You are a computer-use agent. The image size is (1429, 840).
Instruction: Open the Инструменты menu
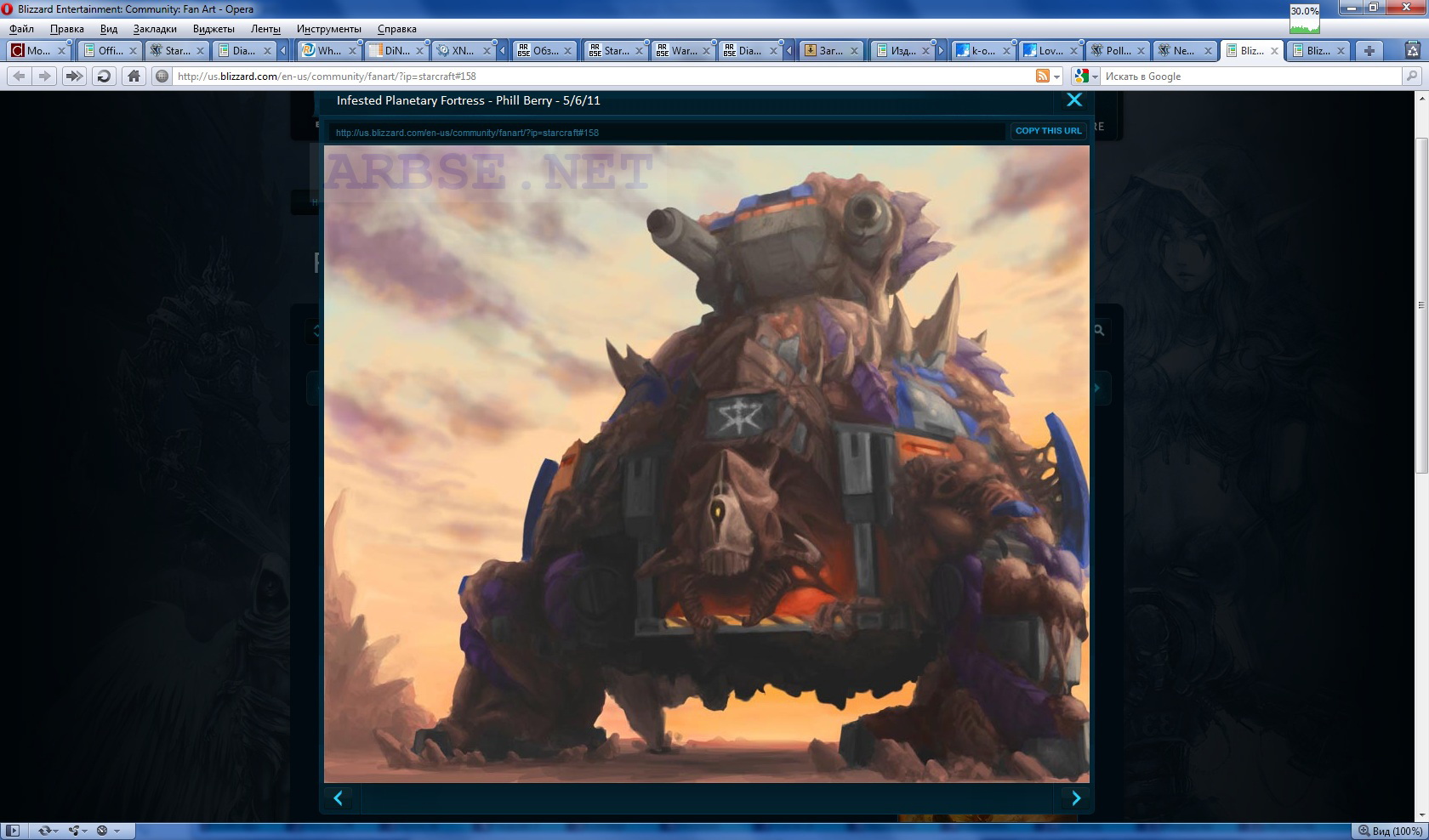(x=328, y=28)
